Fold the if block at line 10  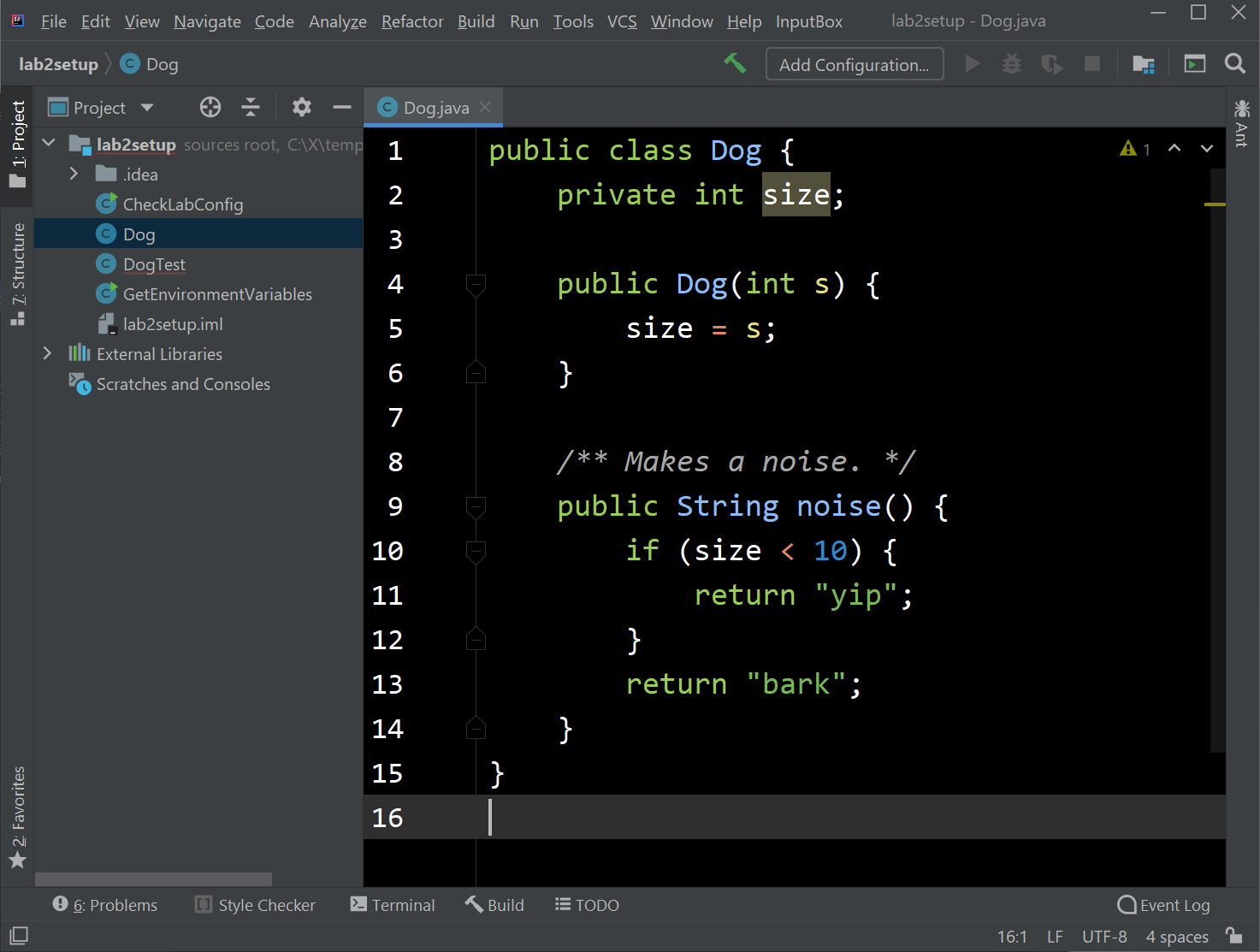476,551
